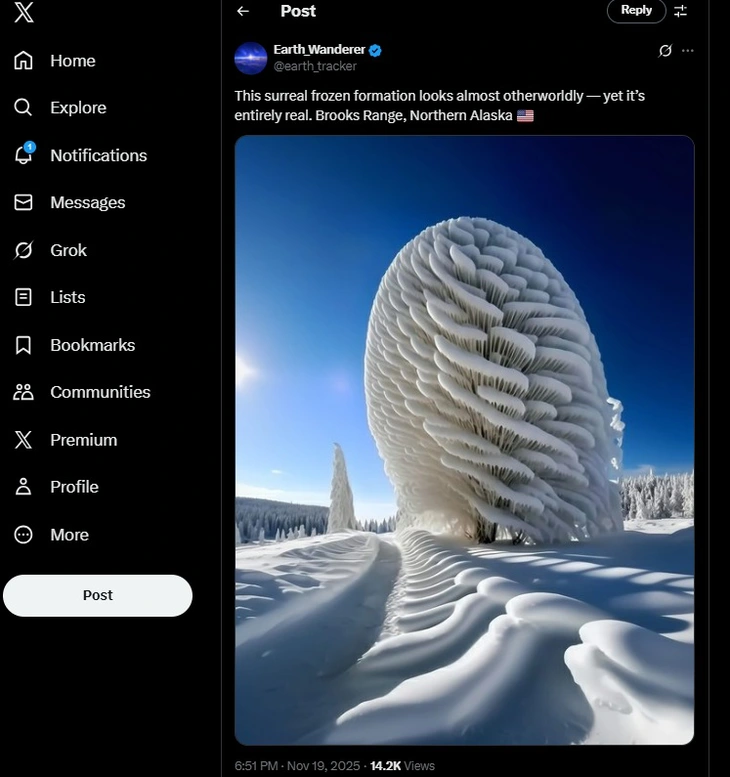Click the Reply button at top

(x=636, y=10)
